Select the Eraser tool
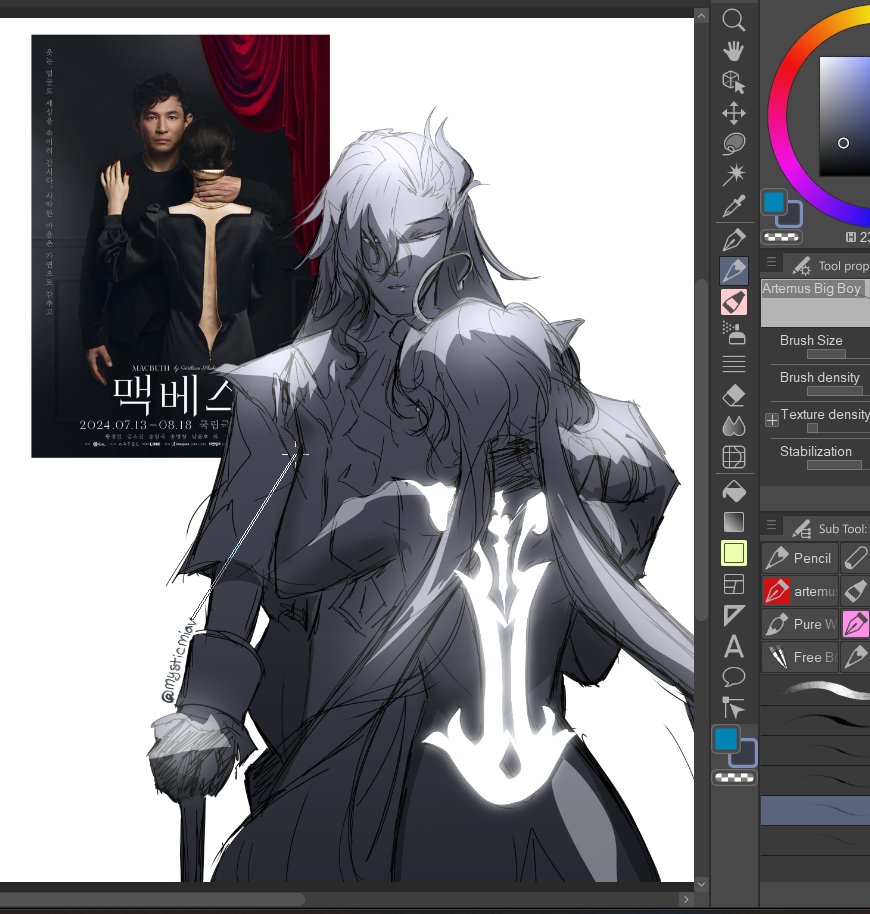Image resolution: width=870 pixels, height=914 pixels. (734, 395)
